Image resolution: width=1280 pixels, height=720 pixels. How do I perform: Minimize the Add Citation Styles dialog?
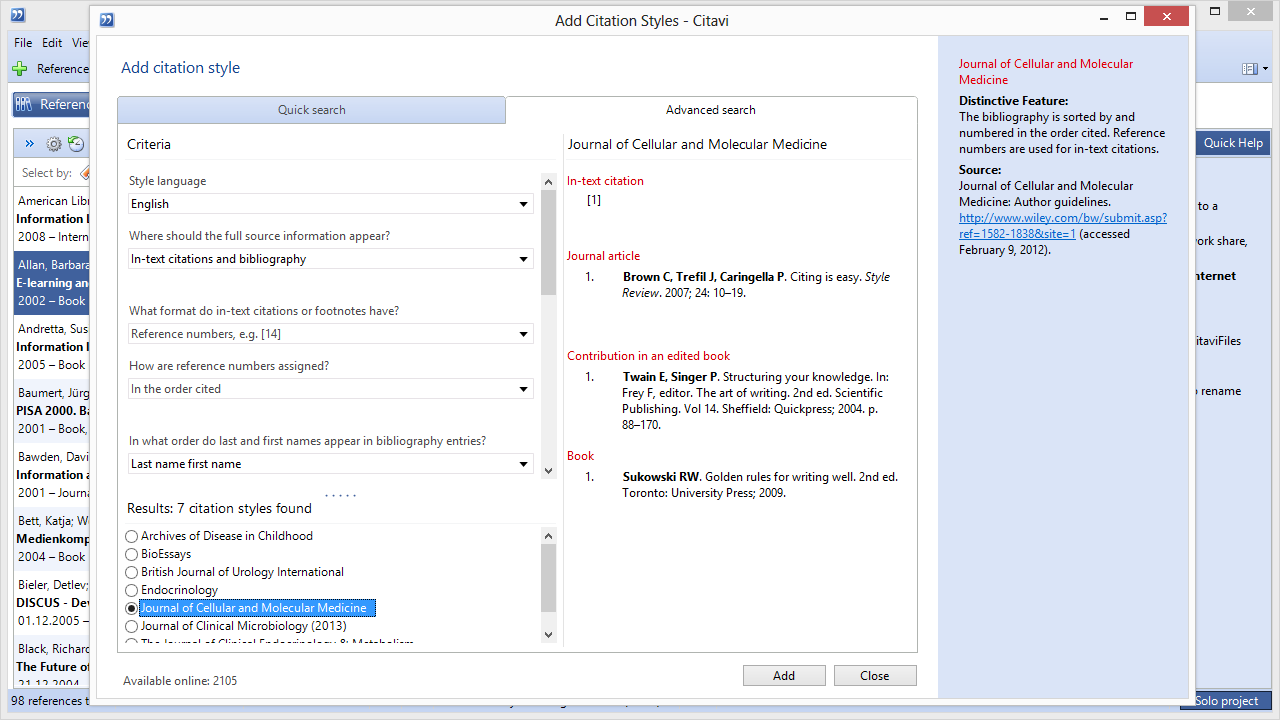pos(1103,17)
